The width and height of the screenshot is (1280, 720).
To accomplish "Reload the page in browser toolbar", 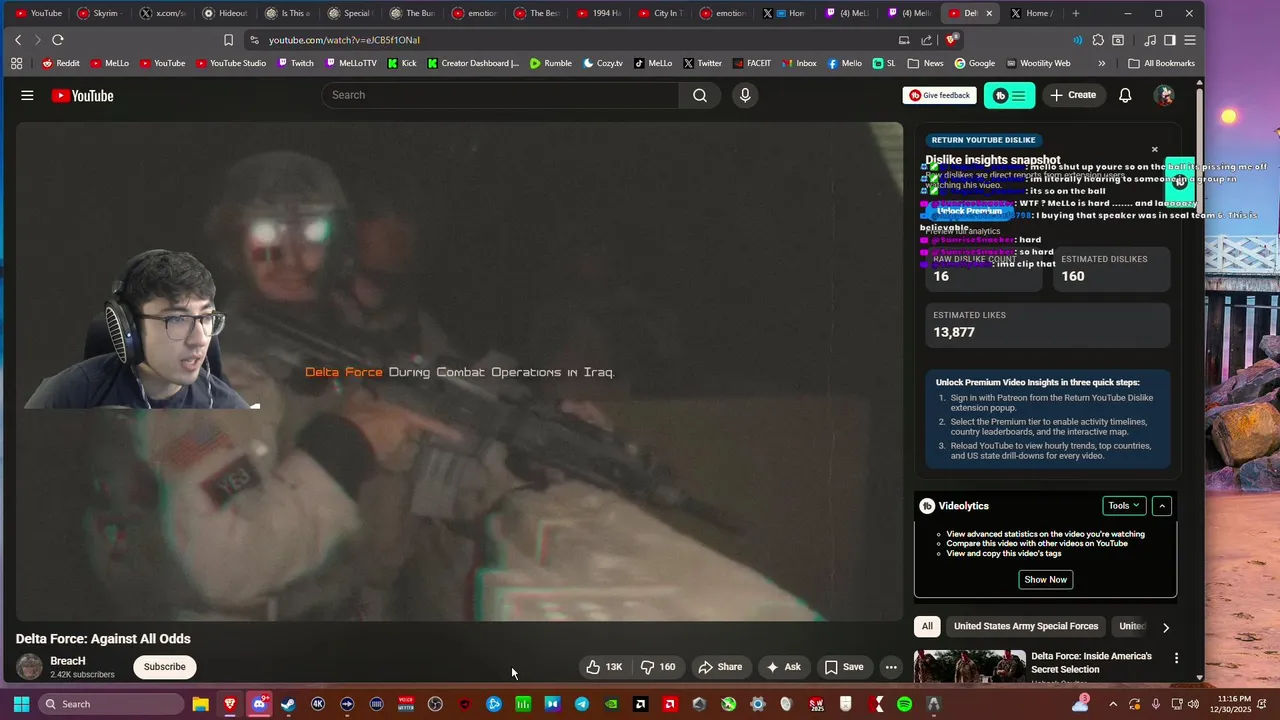I will point(58,40).
